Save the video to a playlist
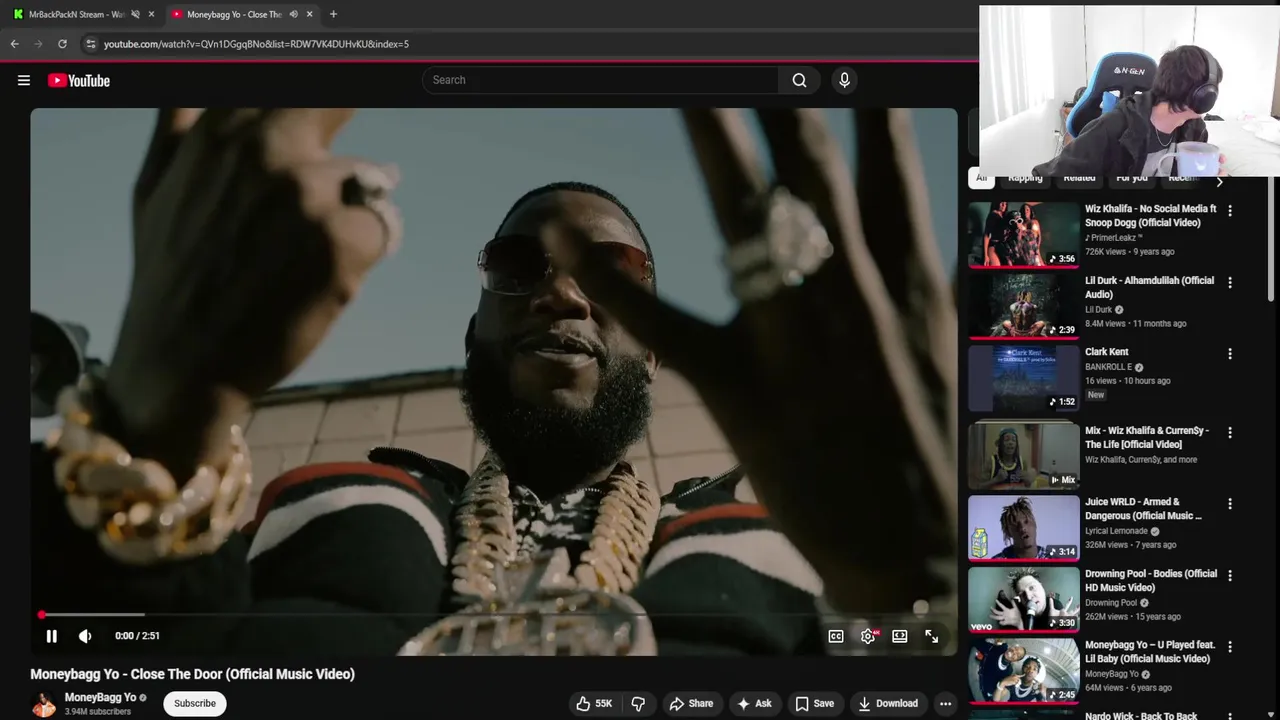 814,704
